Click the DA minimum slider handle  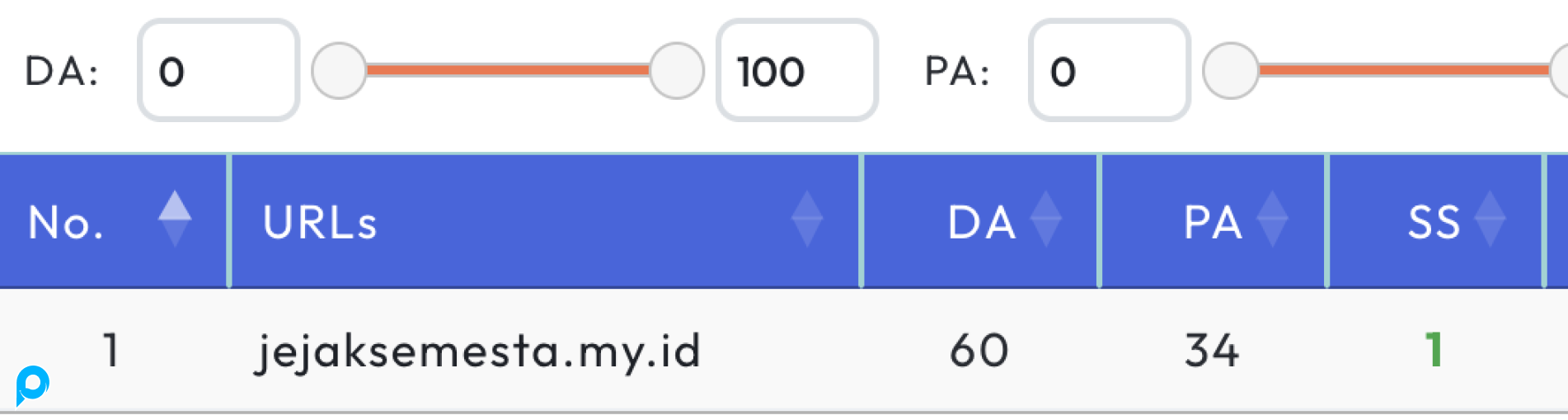tap(339, 71)
